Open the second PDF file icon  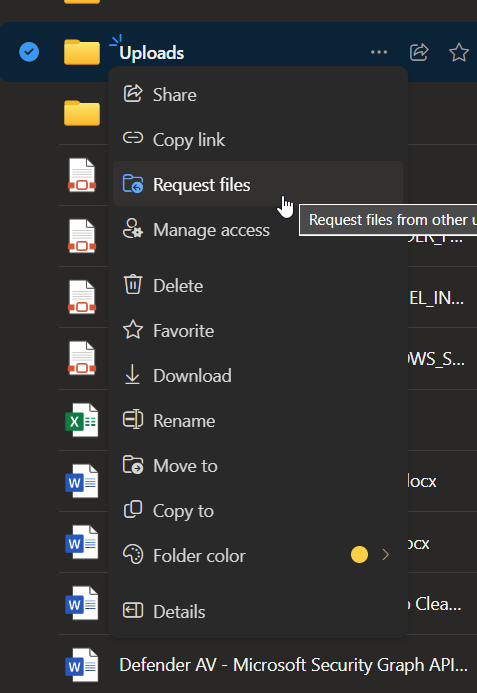(x=82, y=236)
